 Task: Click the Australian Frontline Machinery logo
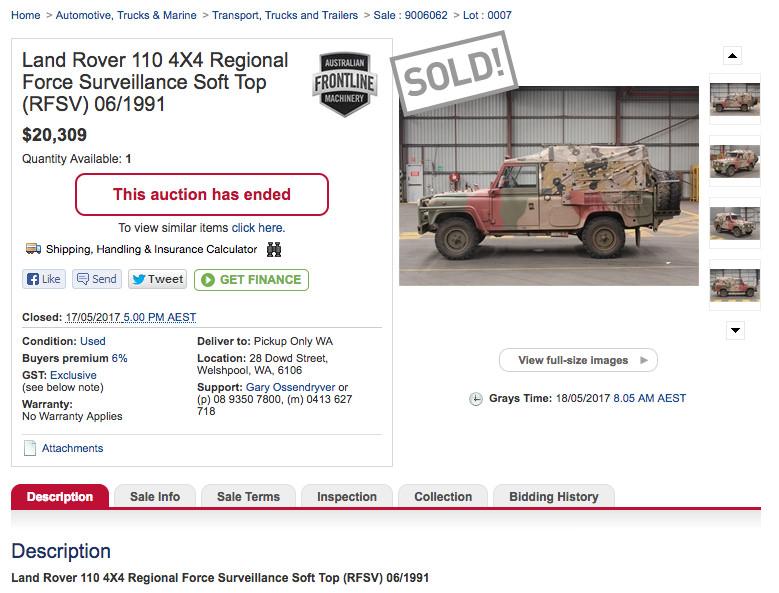pos(344,84)
